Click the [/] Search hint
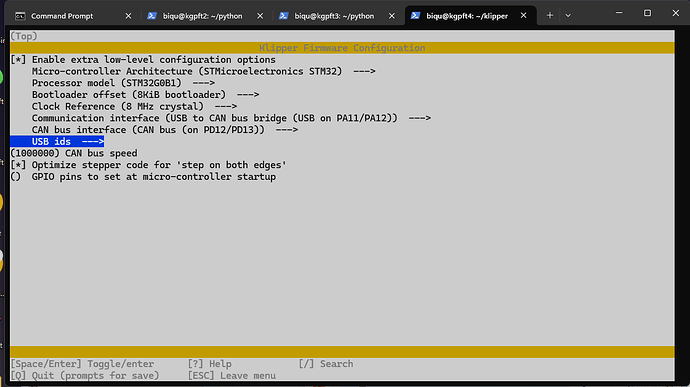 [326, 364]
